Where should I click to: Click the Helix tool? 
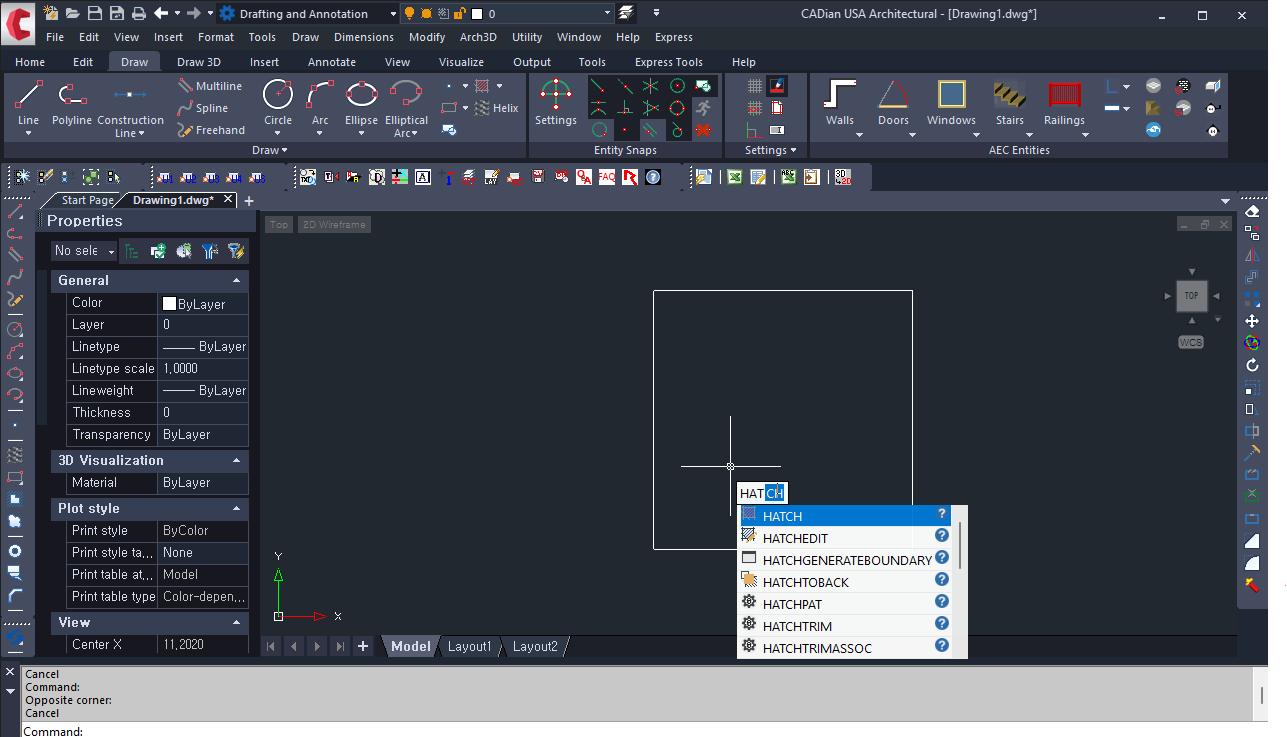(497, 108)
